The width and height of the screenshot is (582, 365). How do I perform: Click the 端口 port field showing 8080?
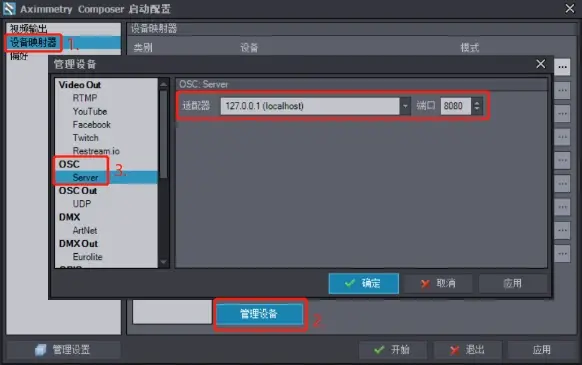coord(456,106)
